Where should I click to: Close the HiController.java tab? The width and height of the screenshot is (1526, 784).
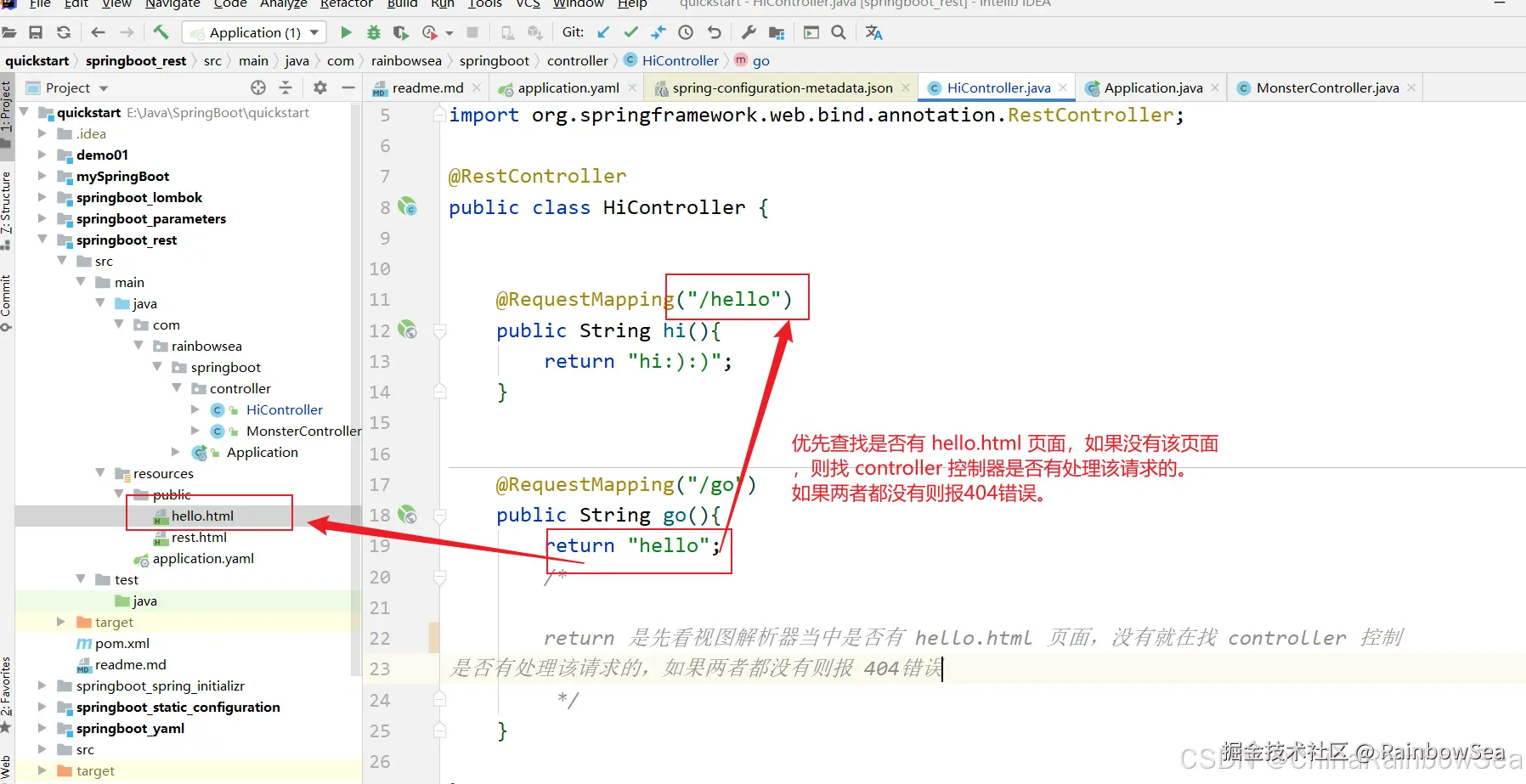[1063, 87]
